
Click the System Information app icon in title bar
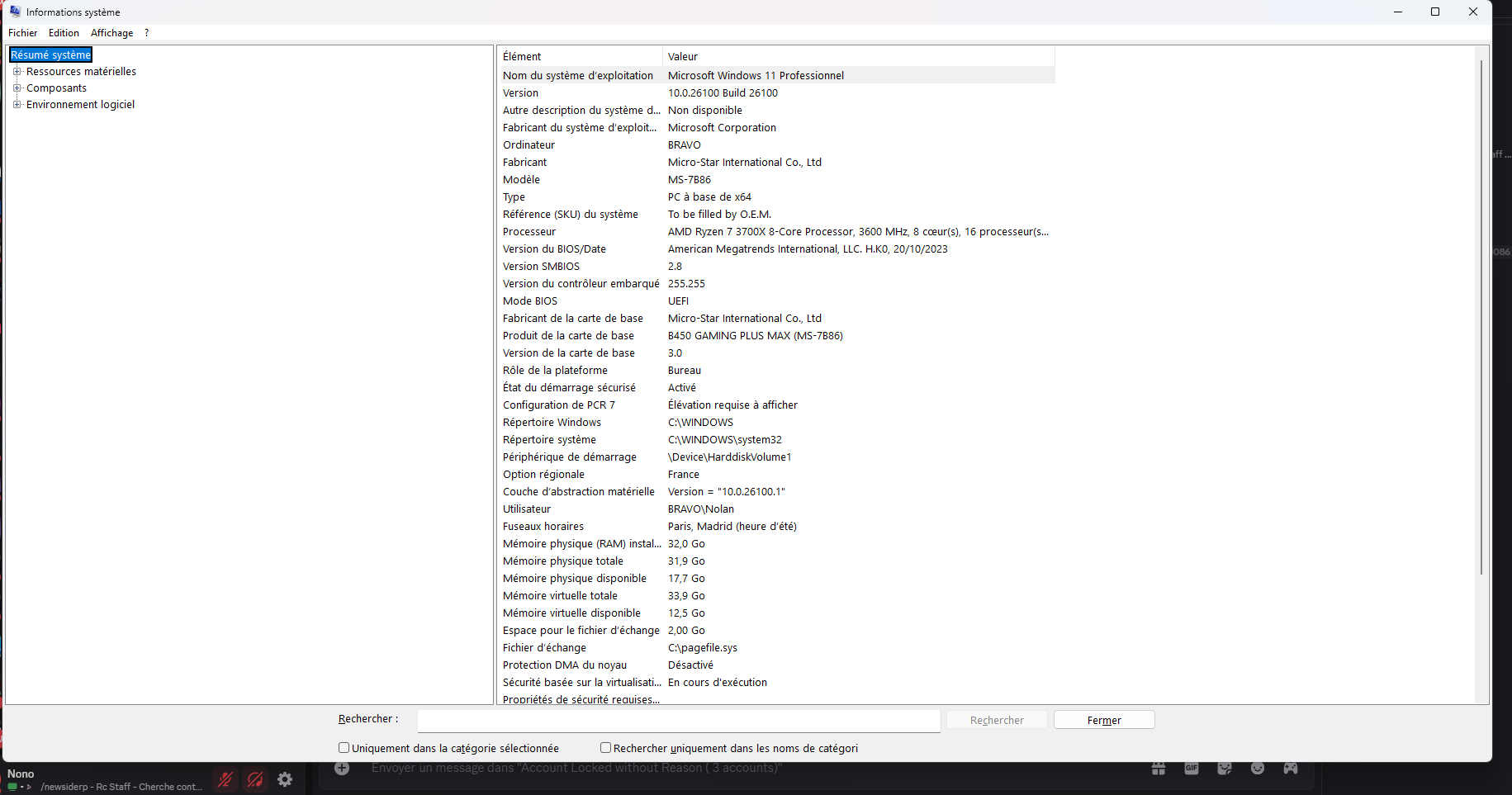pos(15,12)
